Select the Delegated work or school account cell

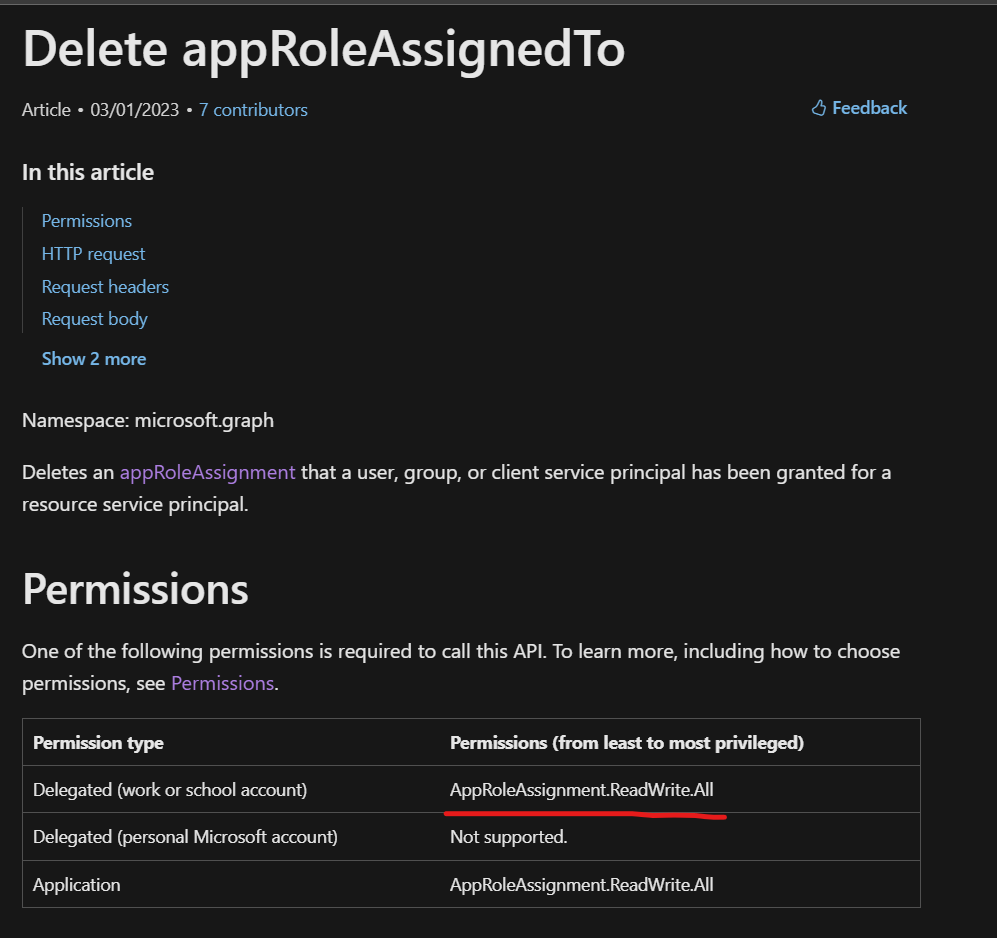click(170, 790)
